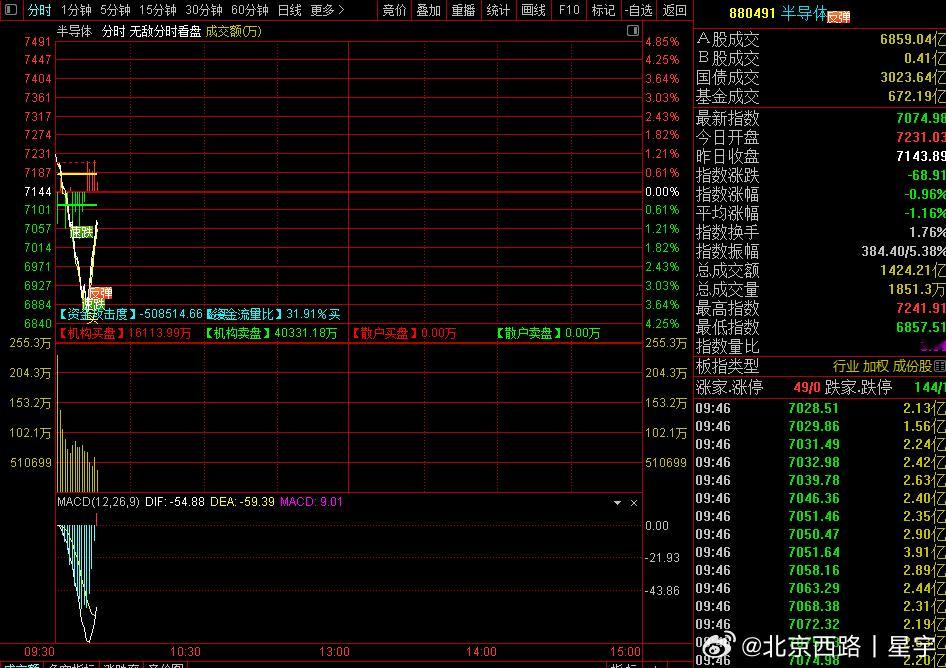946x668 pixels.
Task: Click the 反弹 signal marker on price chart
Action: pos(101,293)
